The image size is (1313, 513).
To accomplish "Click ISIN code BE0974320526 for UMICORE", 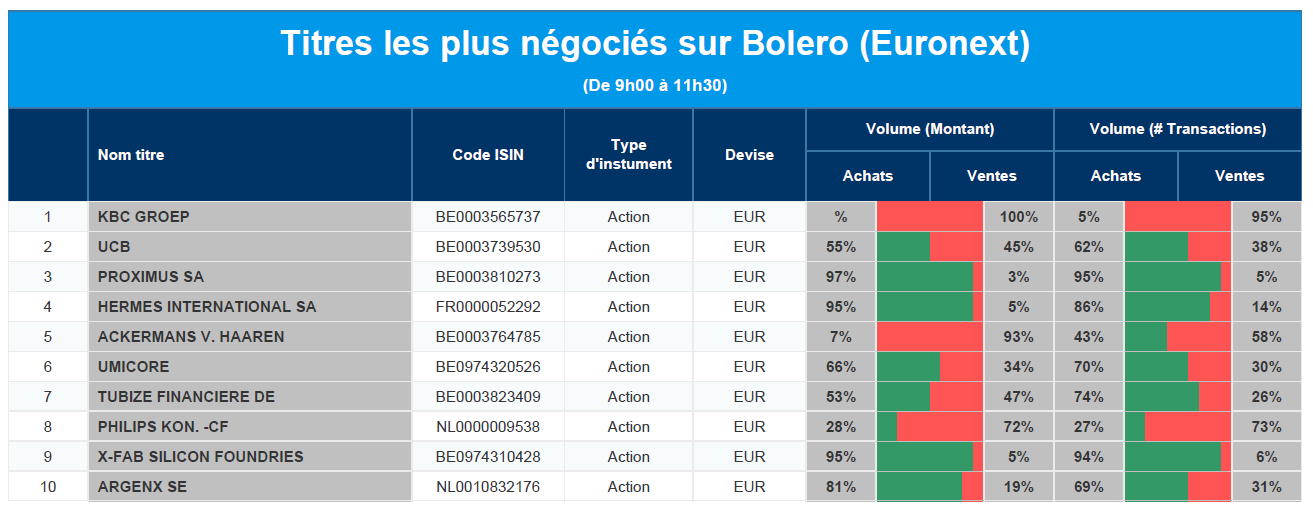I will click(x=488, y=367).
